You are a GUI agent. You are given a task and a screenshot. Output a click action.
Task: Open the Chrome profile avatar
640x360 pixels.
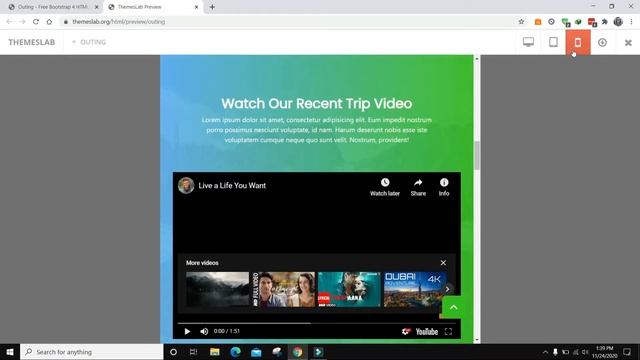[x=618, y=22]
